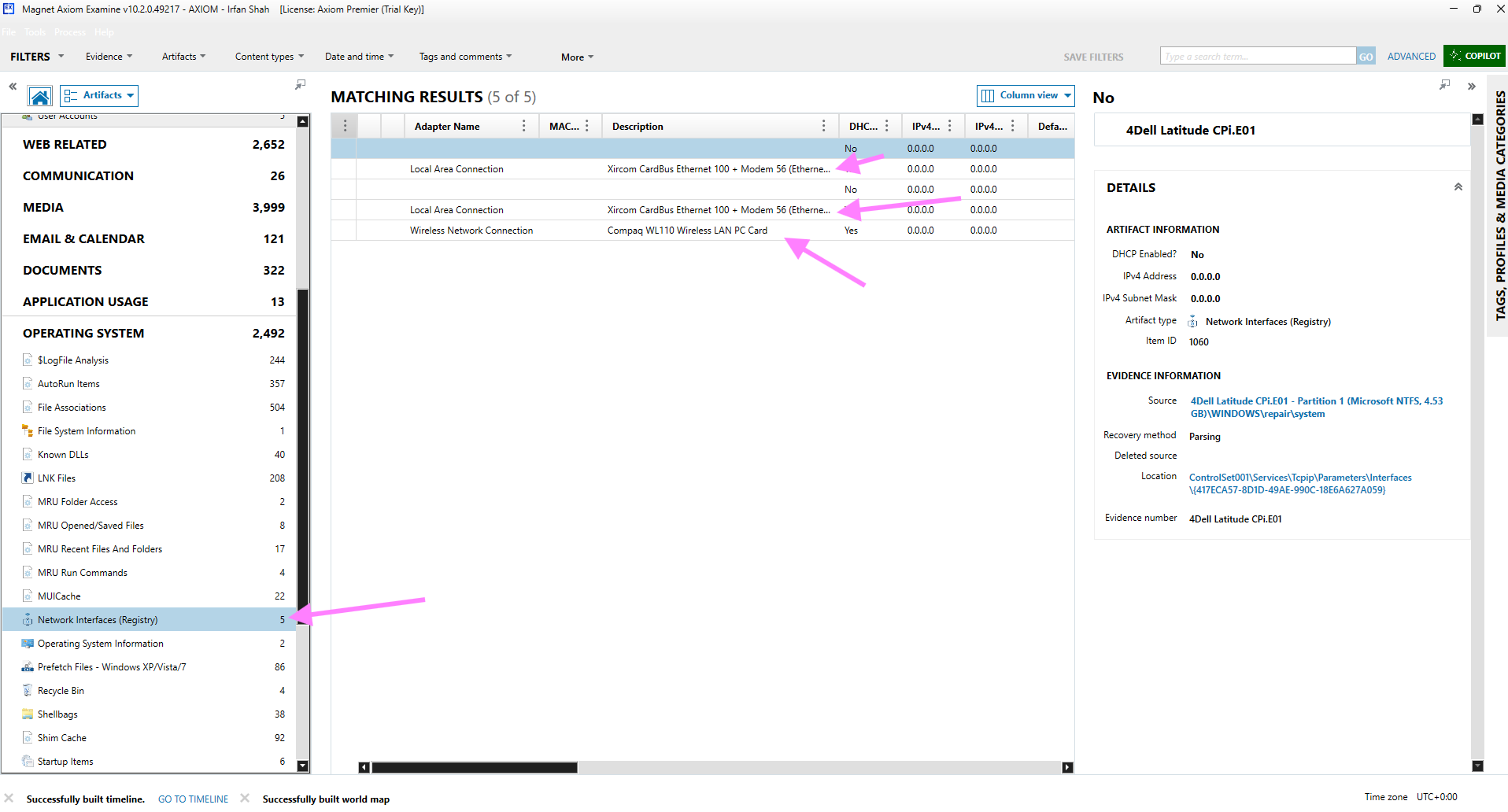Open the More filters dropdown

click(x=577, y=57)
